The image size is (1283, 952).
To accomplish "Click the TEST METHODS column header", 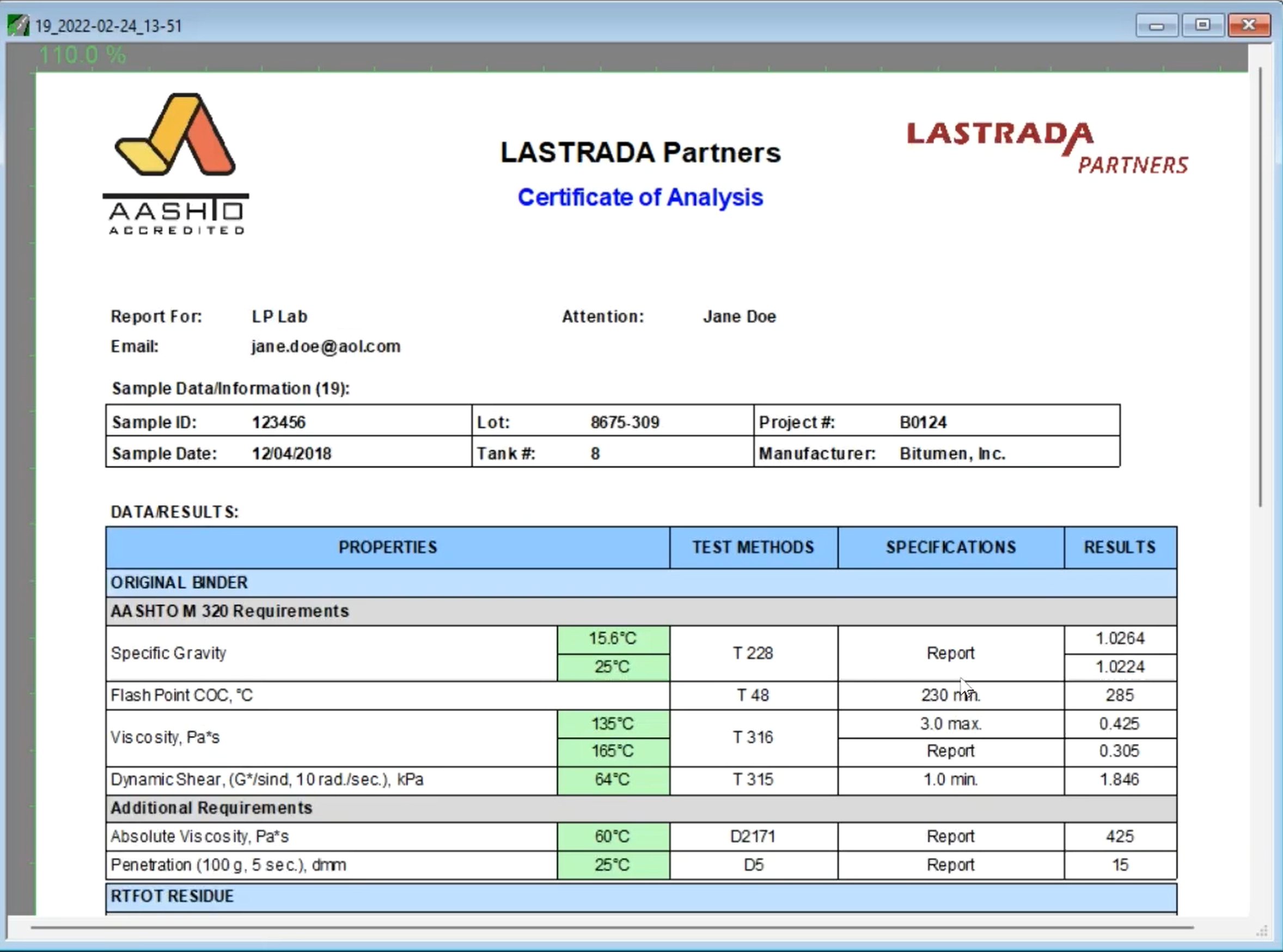I will point(754,547).
